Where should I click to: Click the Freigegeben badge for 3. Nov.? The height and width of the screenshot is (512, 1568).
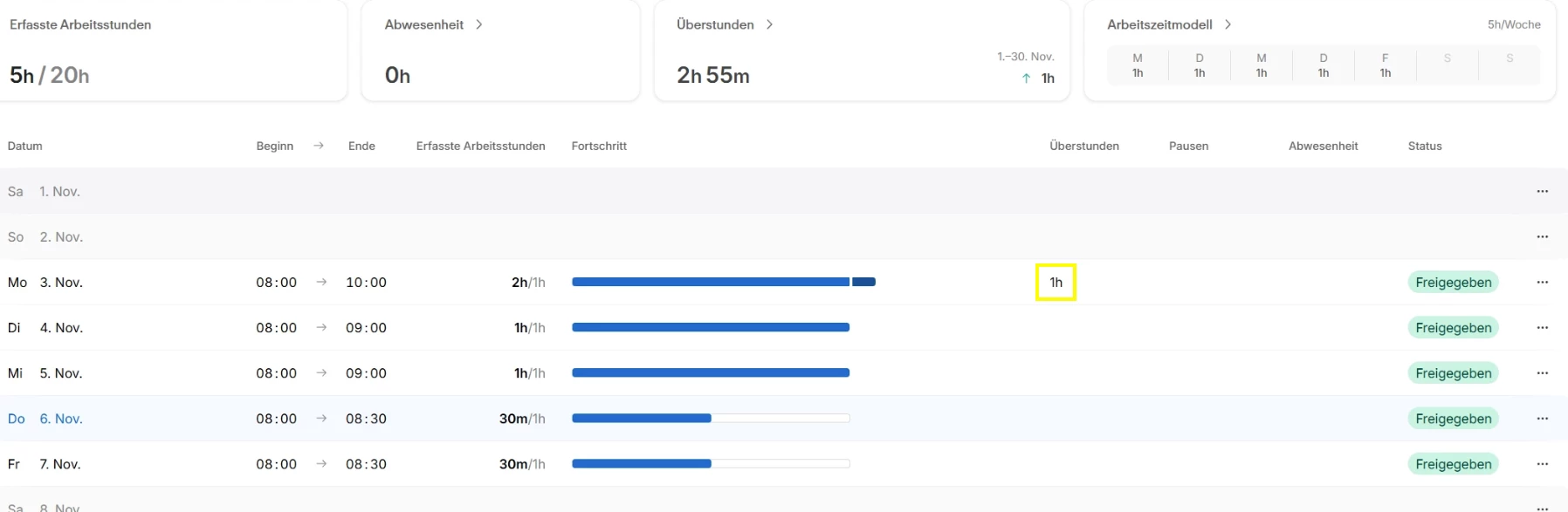click(1453, 283)
